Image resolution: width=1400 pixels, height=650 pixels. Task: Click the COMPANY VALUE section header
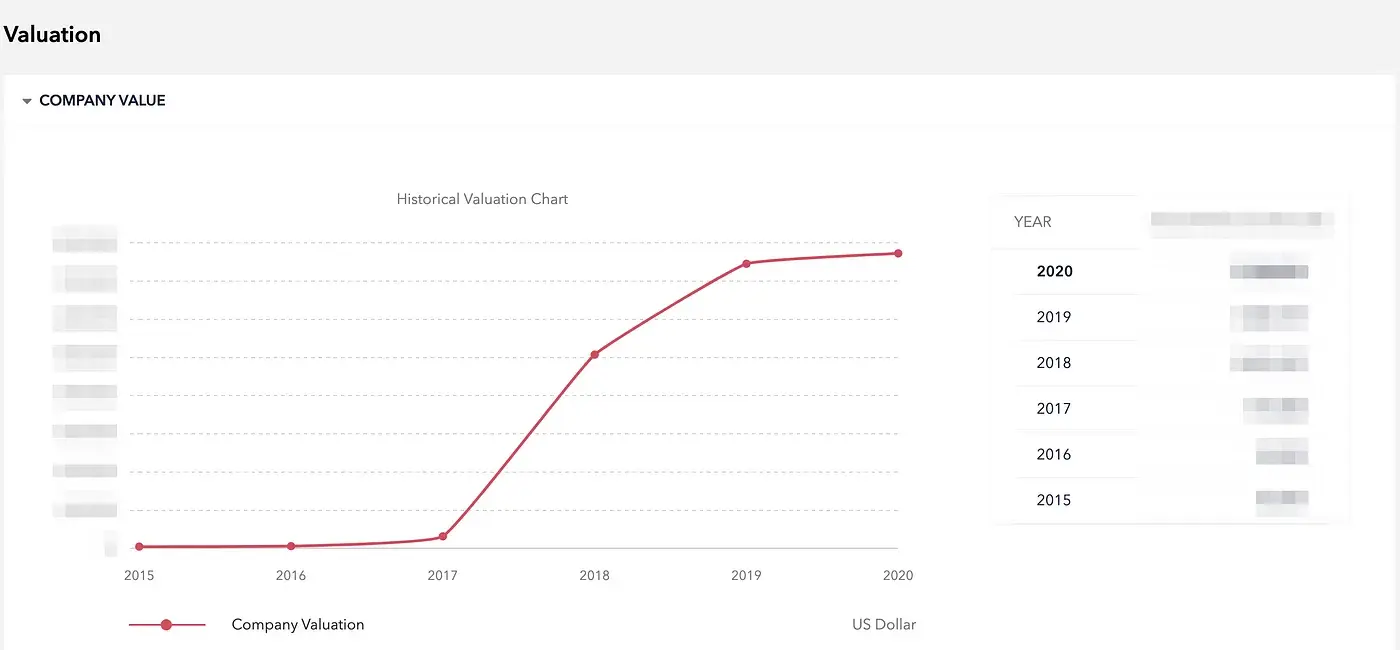[x=102, y=101]
